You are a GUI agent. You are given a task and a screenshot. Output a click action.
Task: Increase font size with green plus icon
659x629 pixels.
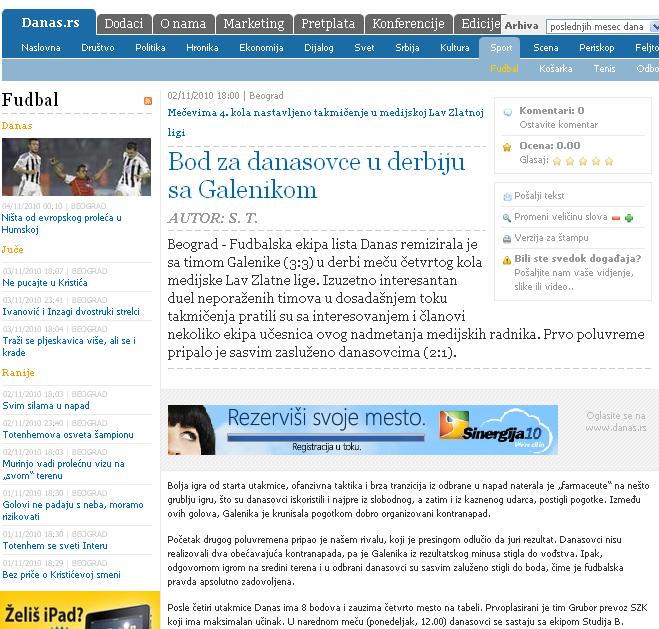tap(629, 218)
